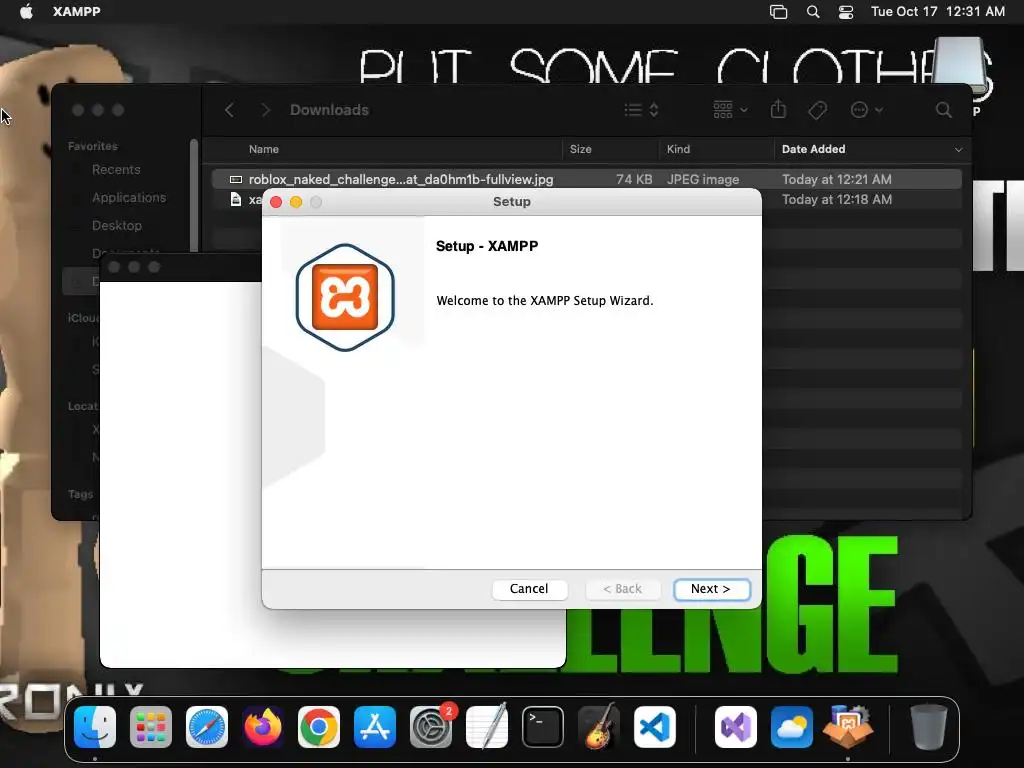
Task: Click the Finder Share icon
Action: pos(778,109)
